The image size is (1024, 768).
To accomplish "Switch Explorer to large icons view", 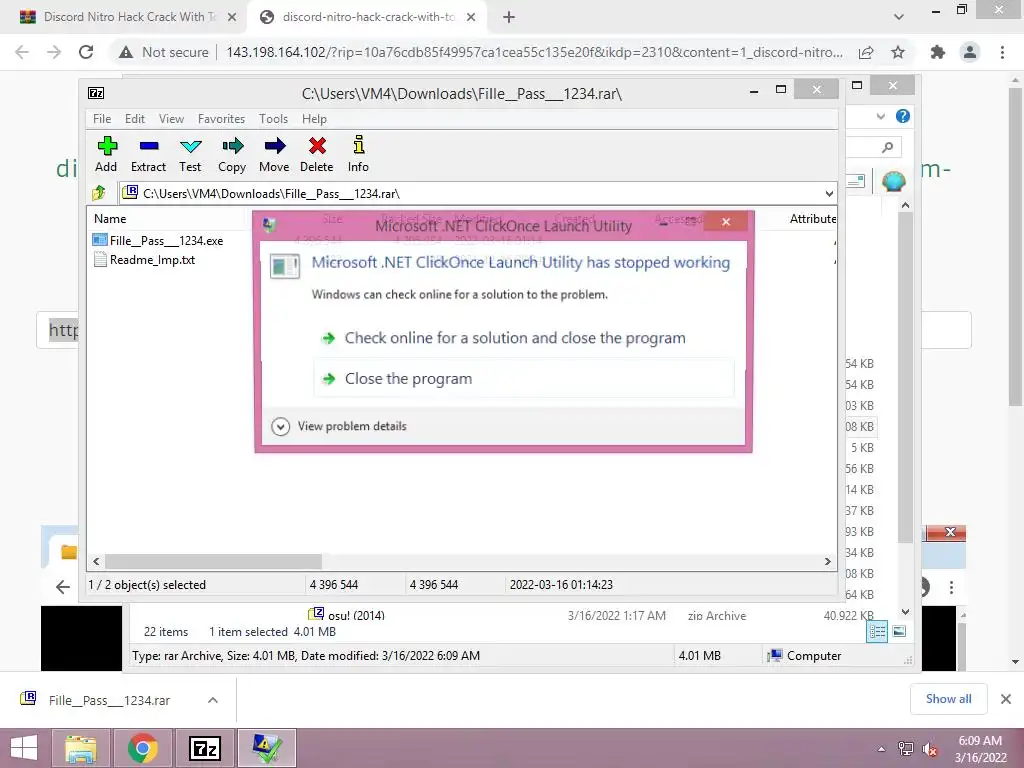I will coord(899,631).
